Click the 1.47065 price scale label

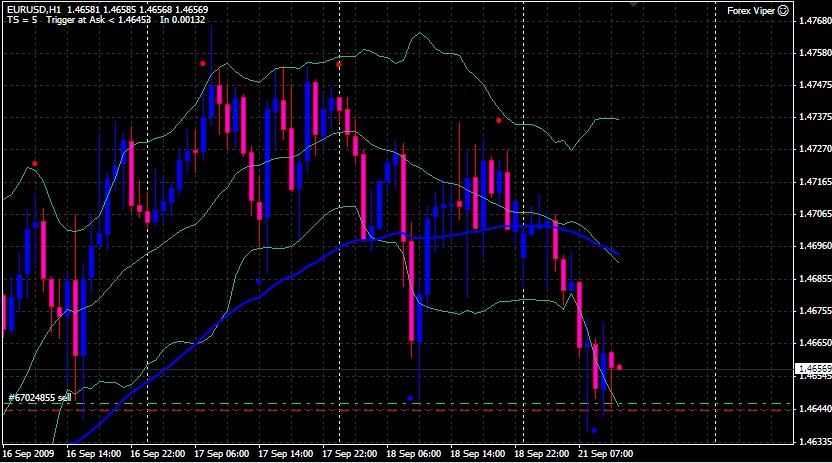click(x=815, y=214)
